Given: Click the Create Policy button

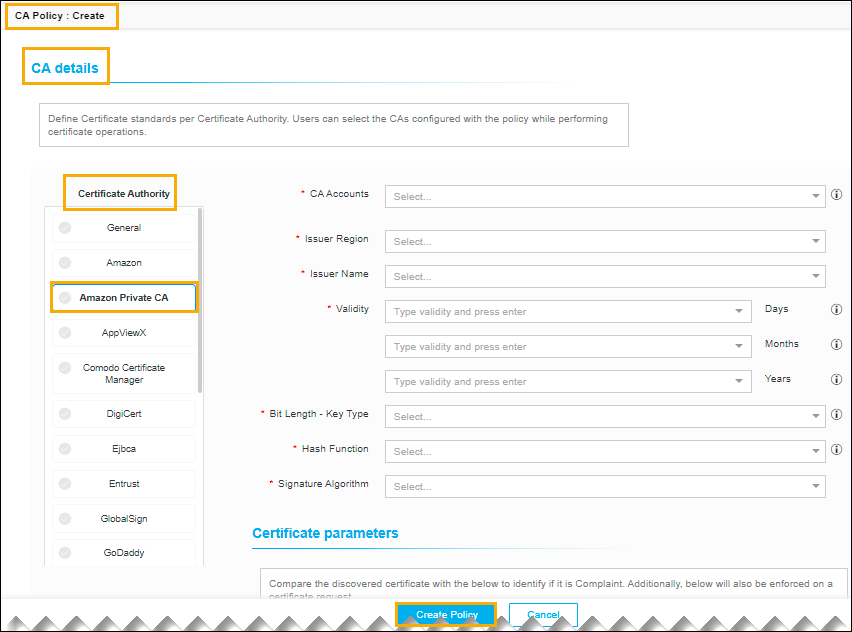Looking at the screenshot, I should click(447, 615).
